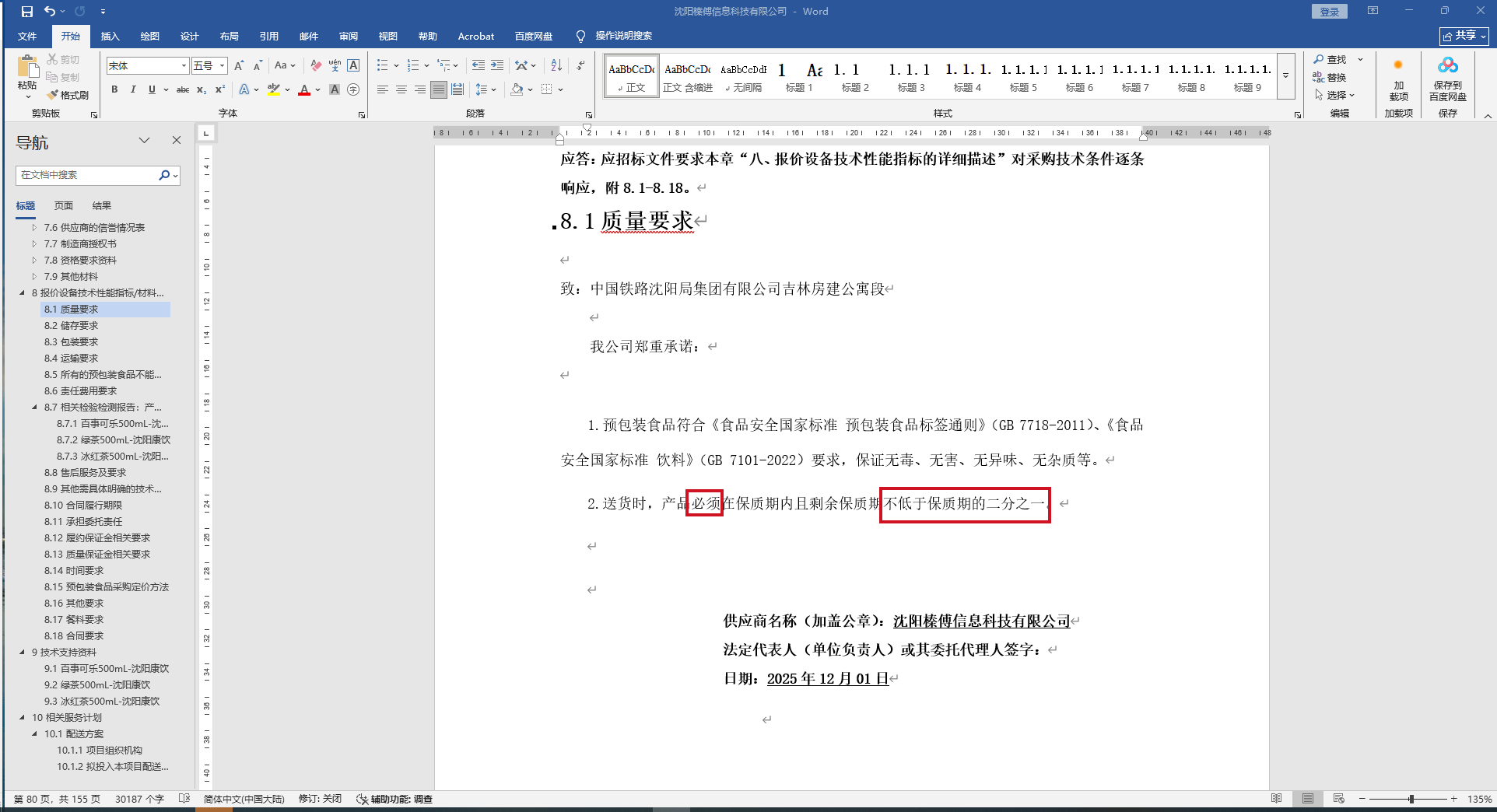Open the 插入 ribbon tab
Image resolution: width=1497 pixels, height=812 pixels.
tap(110, 37)
